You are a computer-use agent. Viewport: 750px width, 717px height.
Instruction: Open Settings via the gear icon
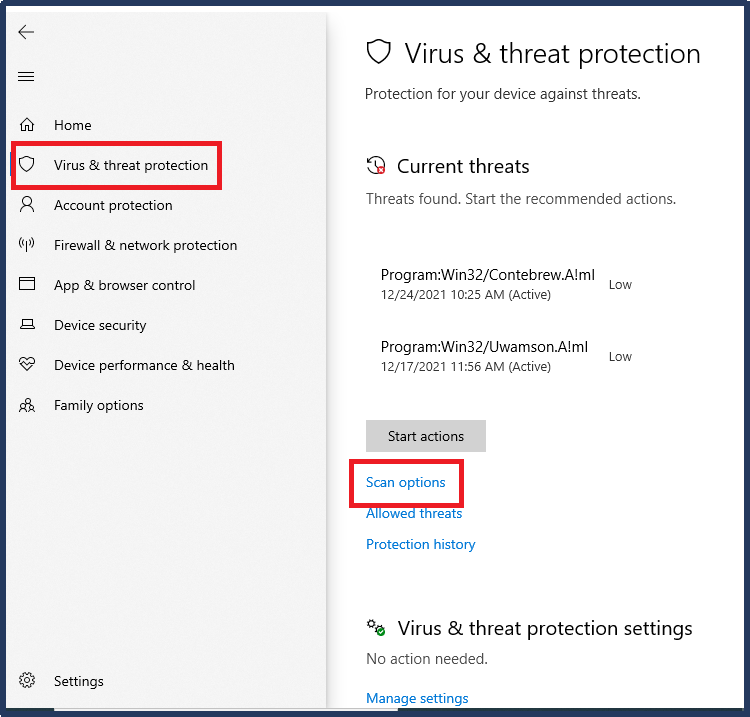(27, 680)
